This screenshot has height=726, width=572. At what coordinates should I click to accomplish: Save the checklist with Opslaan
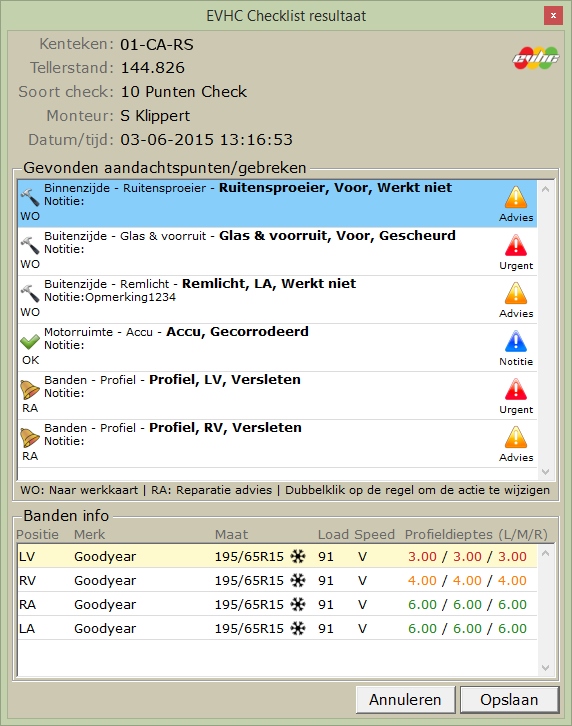pos(509,700)
